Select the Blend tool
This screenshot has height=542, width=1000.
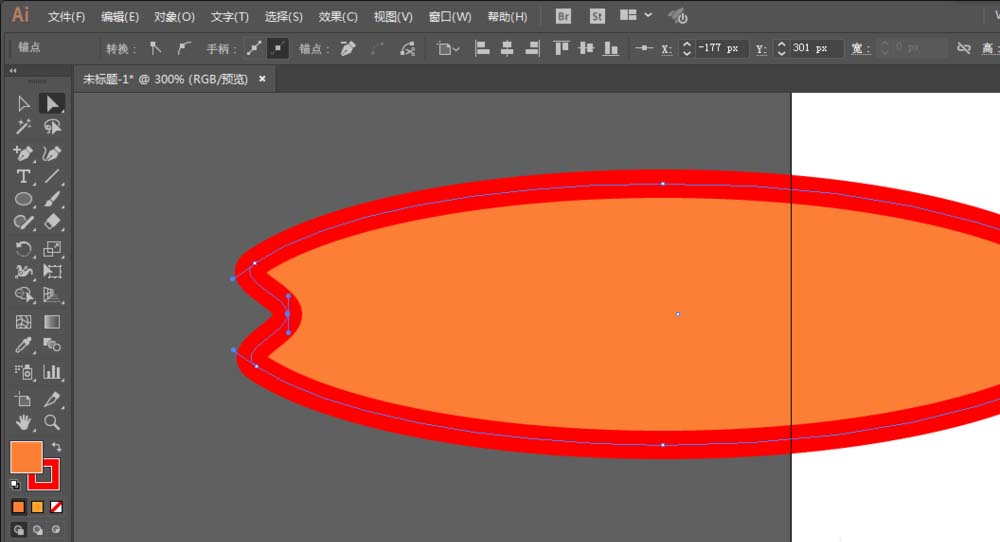tap(52, 345)
